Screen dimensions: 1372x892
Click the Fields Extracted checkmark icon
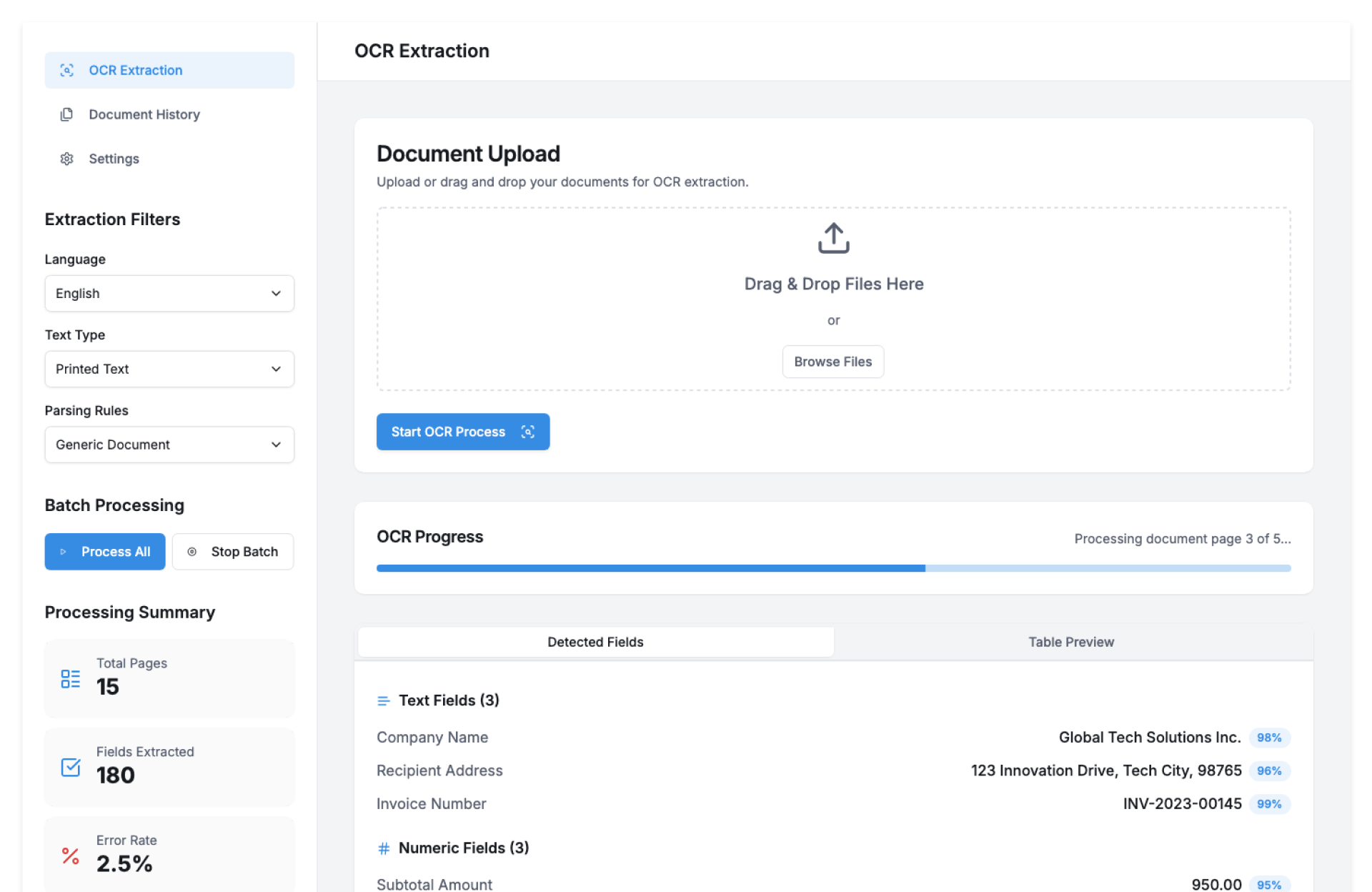[70, 767]
